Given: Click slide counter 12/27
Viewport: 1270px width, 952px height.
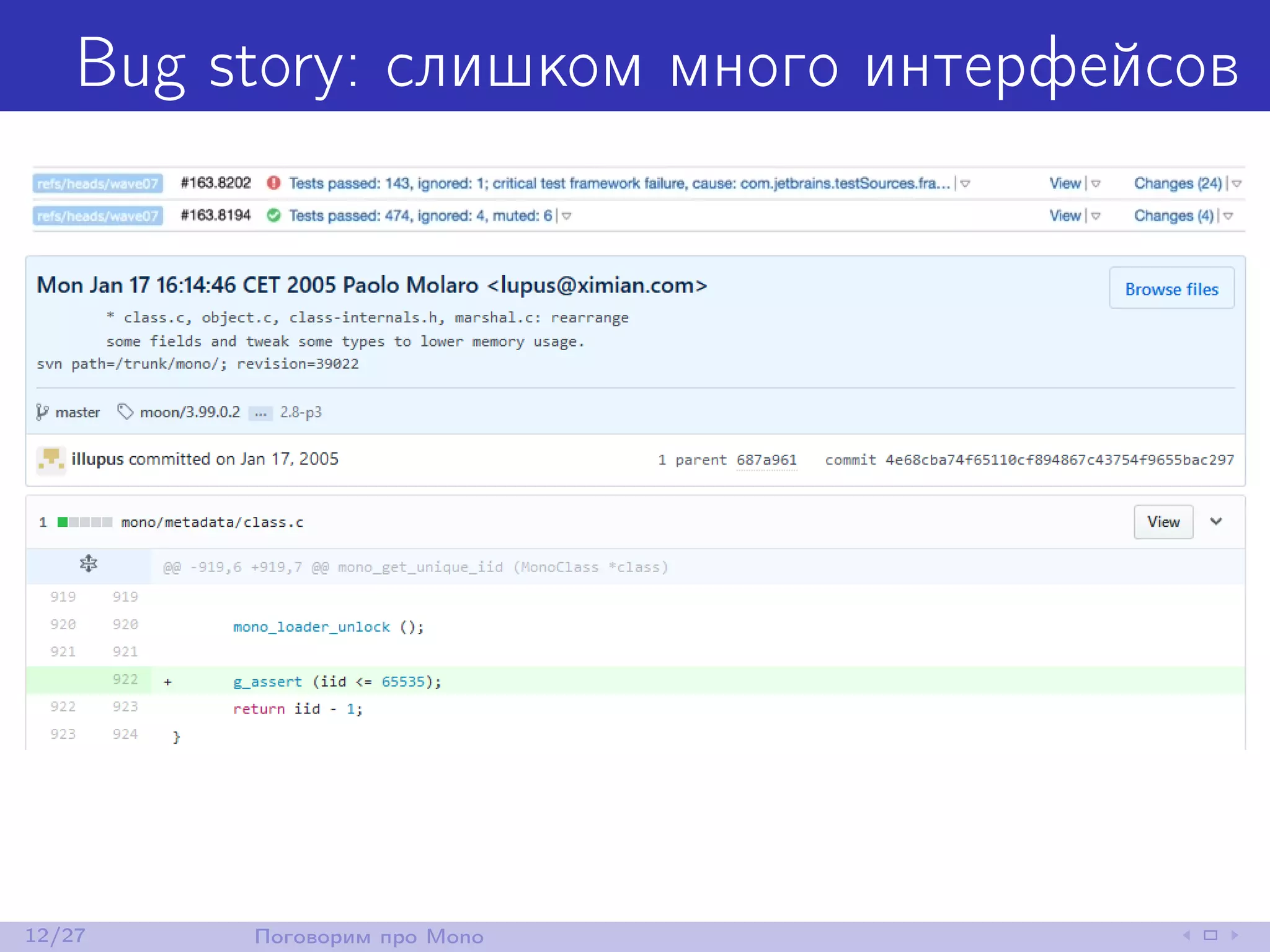Looking at the screenshot, I should tap(55, 935).
